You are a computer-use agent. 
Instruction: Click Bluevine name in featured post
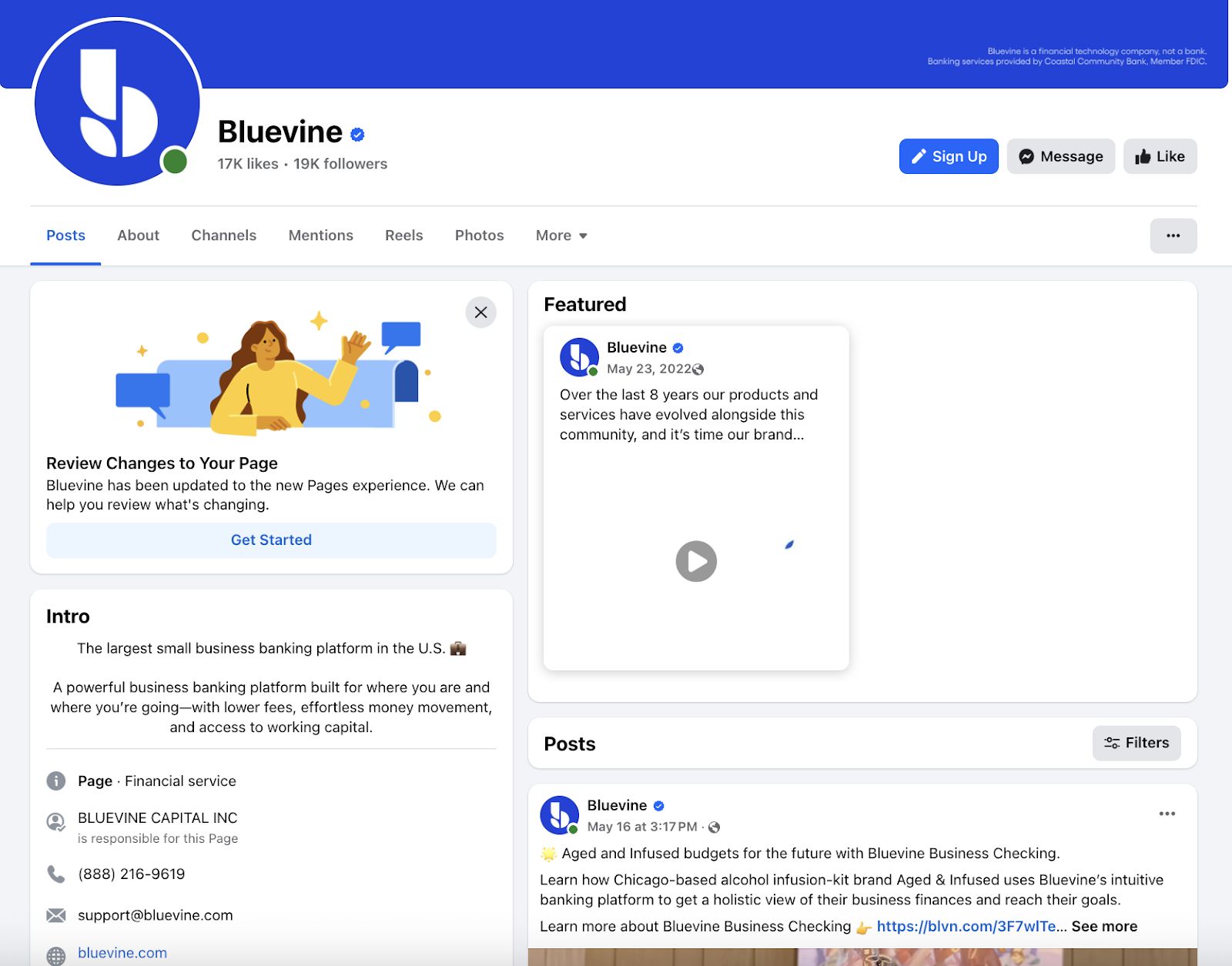tap(637, 348)
